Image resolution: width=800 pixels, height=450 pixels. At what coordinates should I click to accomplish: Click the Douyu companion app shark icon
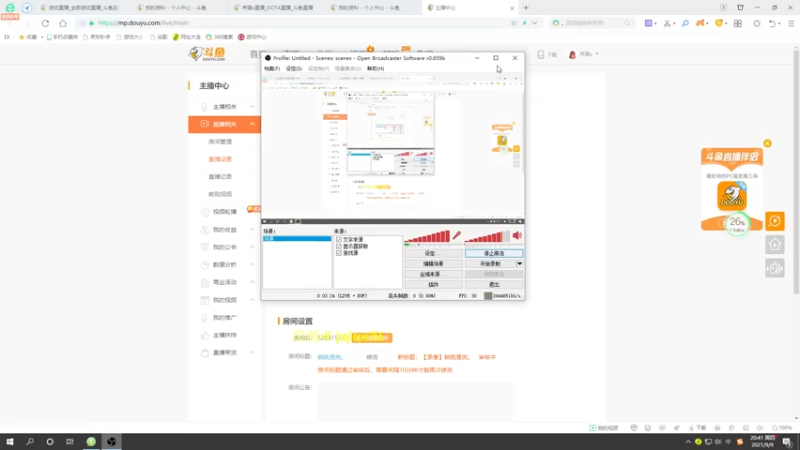[x=732, y=196]
